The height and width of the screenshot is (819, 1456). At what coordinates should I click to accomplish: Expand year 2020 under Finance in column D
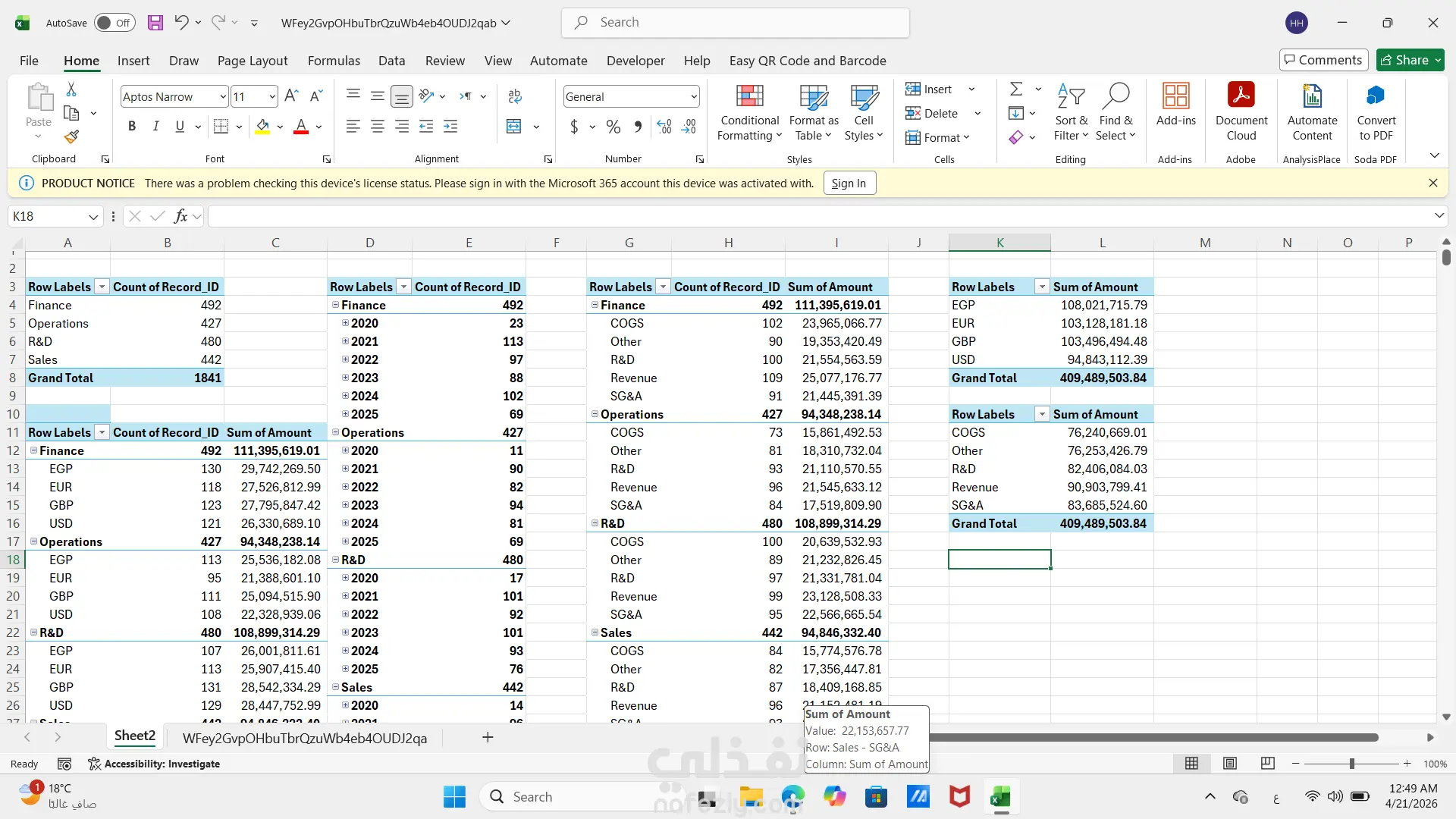346,323
